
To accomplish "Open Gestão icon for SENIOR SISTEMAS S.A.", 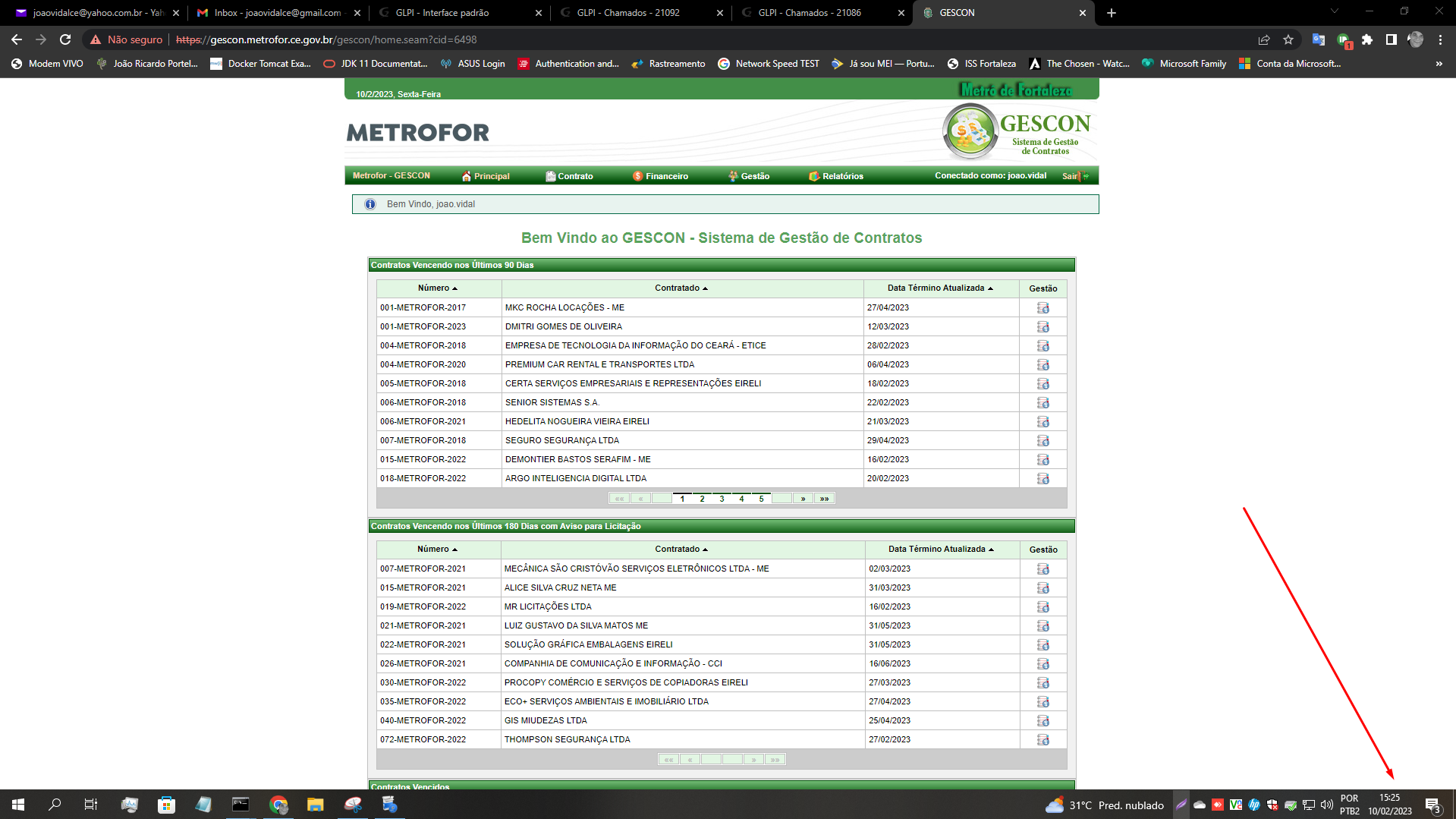I will pos(1043,402).
